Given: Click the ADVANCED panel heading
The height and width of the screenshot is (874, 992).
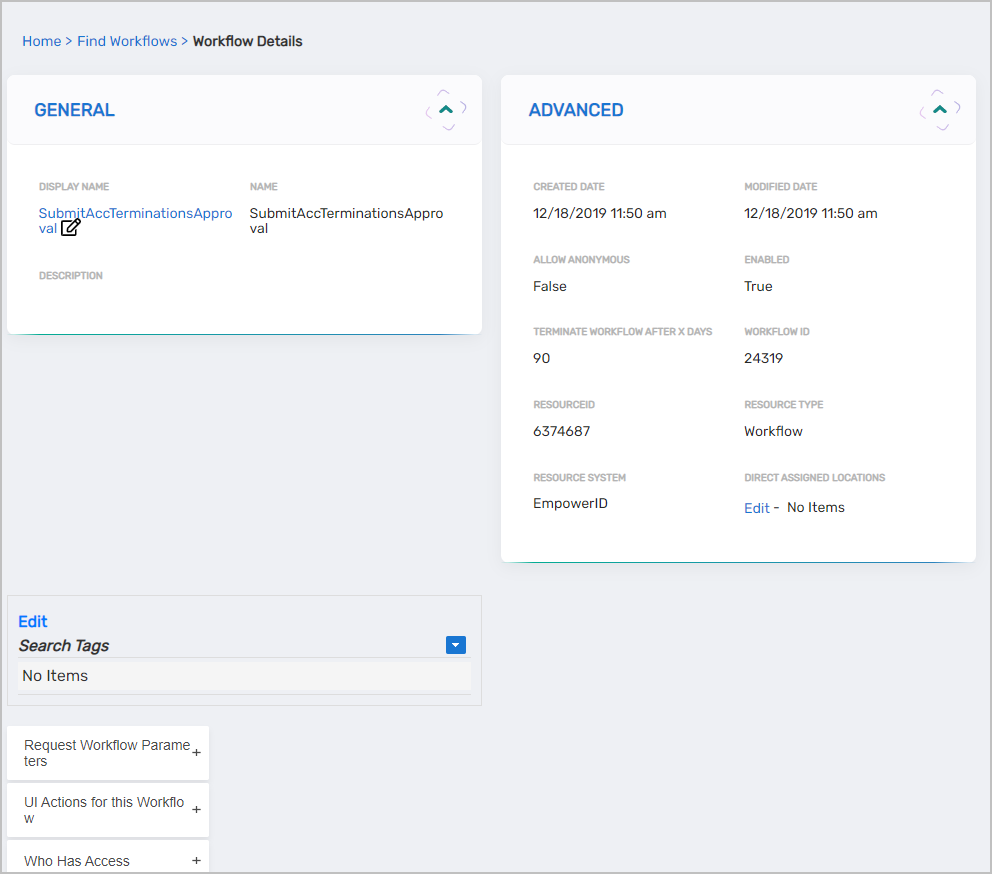Looking at the screenshot, I should pyautogui.click(x=576, y=110).
